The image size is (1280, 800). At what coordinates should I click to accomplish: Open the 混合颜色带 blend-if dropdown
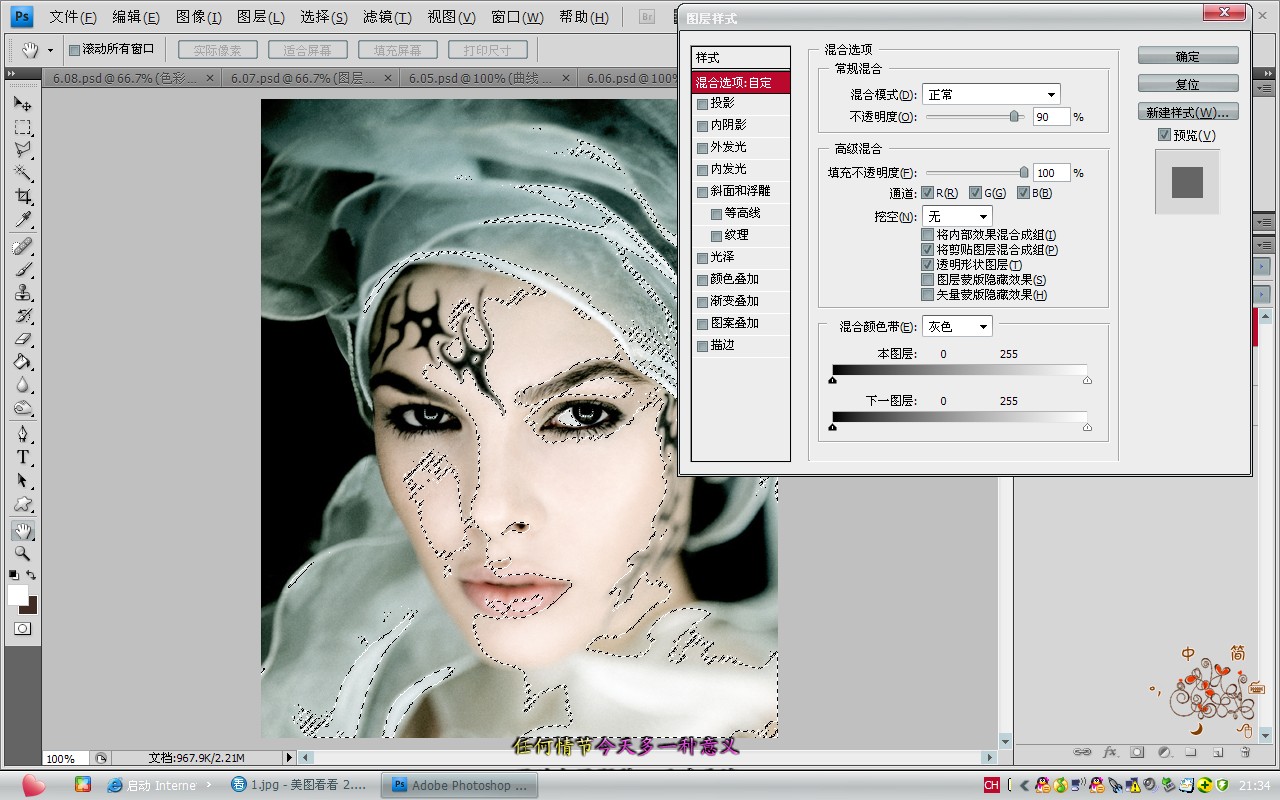click(x=957, y=326)
